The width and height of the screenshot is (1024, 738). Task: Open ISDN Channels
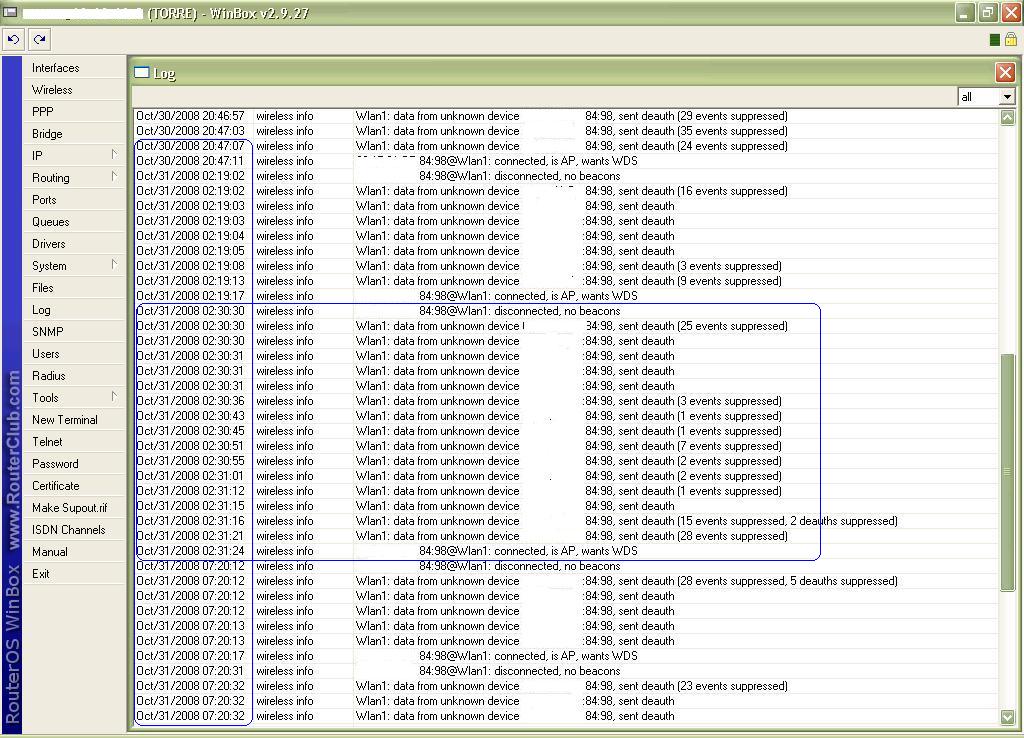coord(74,530)
